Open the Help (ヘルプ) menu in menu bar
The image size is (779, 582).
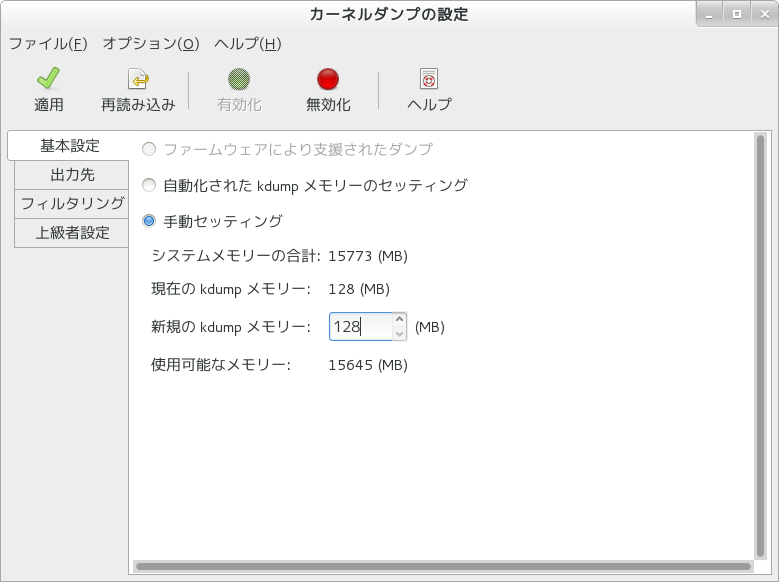point(247,44)
